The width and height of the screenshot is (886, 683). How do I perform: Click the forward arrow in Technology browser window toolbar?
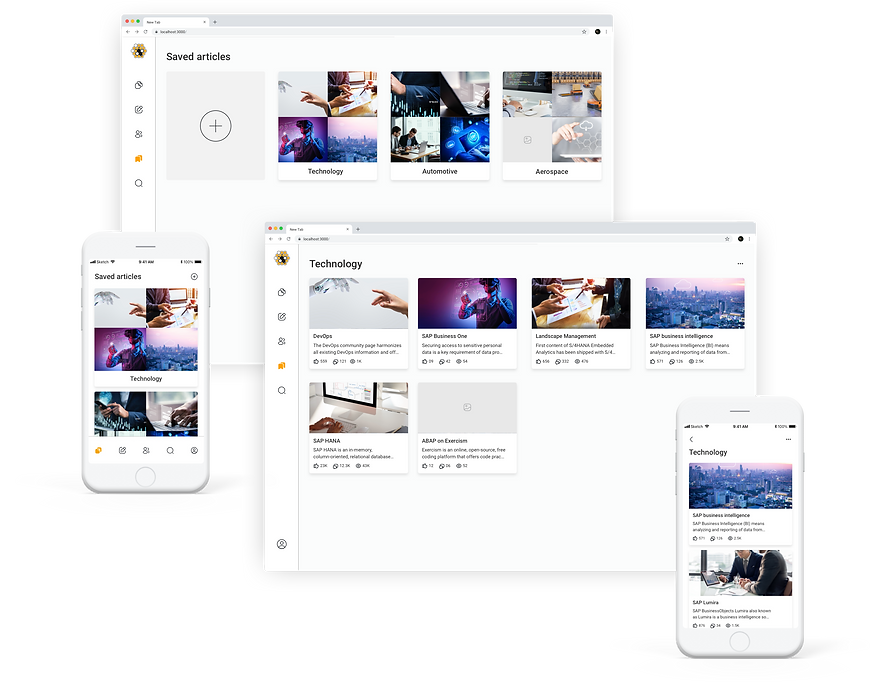280,239
